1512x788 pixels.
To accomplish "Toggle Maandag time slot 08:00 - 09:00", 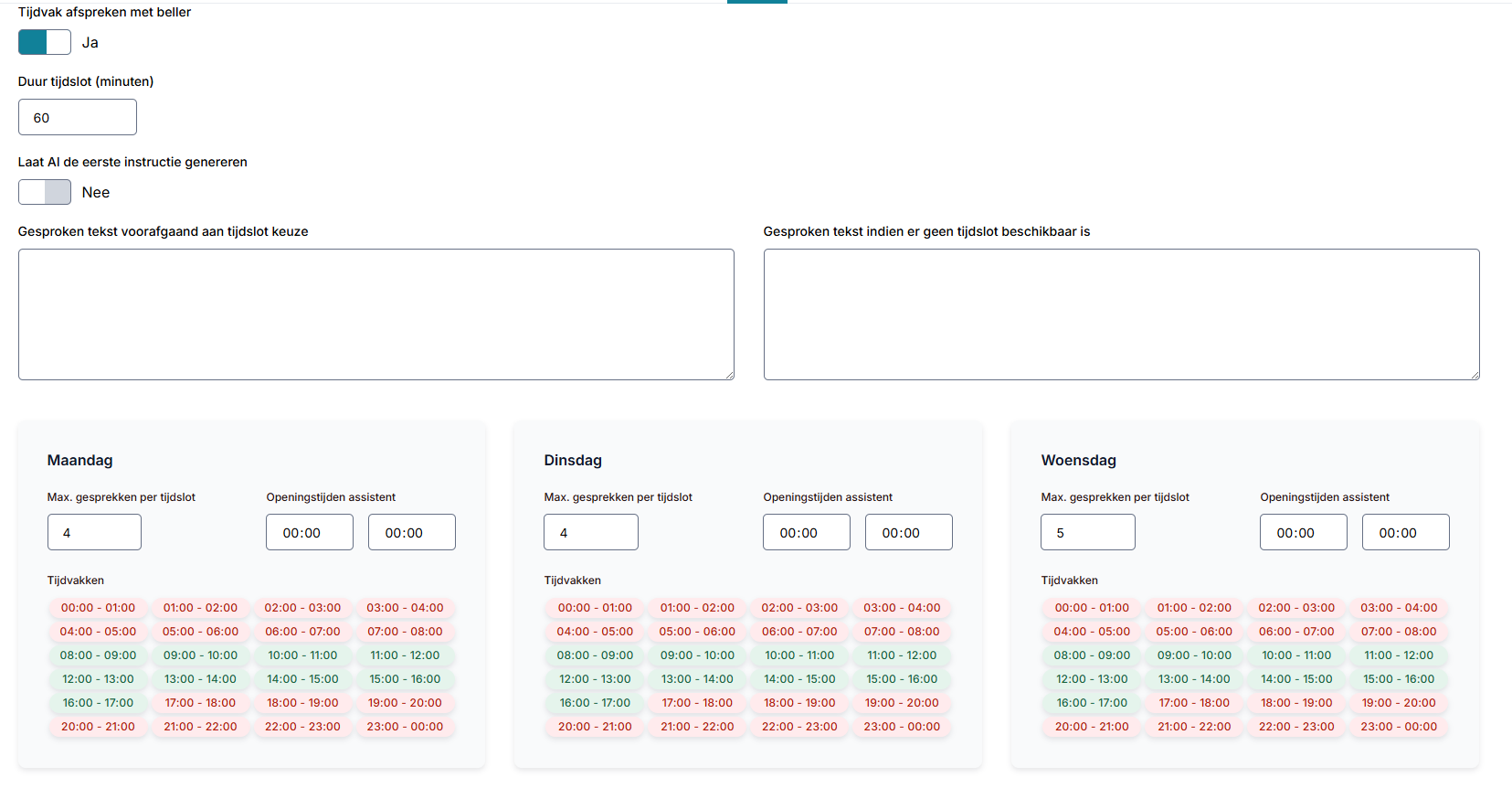I will (x=98, y=655).
